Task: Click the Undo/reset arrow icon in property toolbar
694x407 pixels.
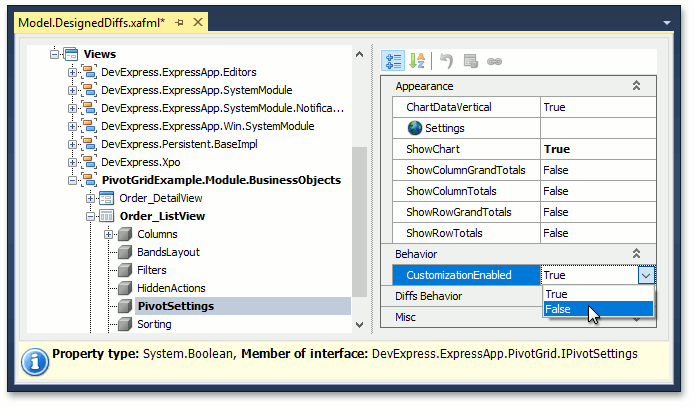Action: [x=446, y=61]
